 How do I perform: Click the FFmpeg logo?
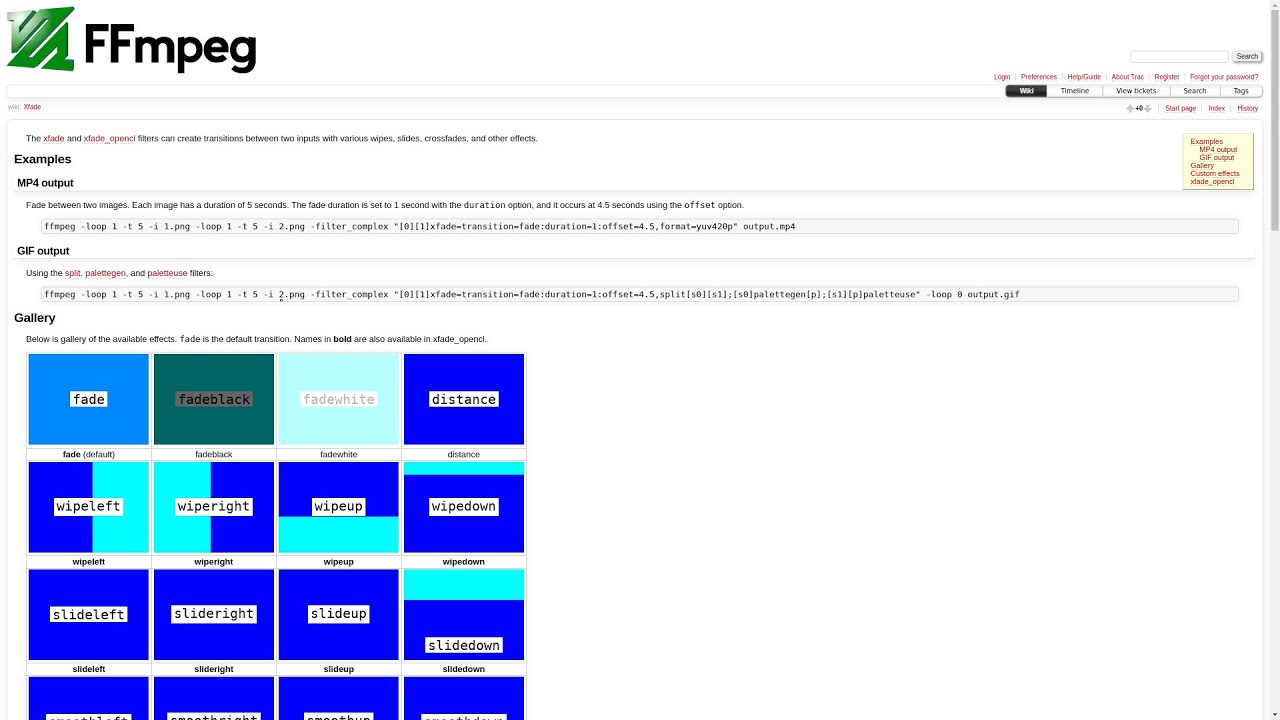pos(132,40)
